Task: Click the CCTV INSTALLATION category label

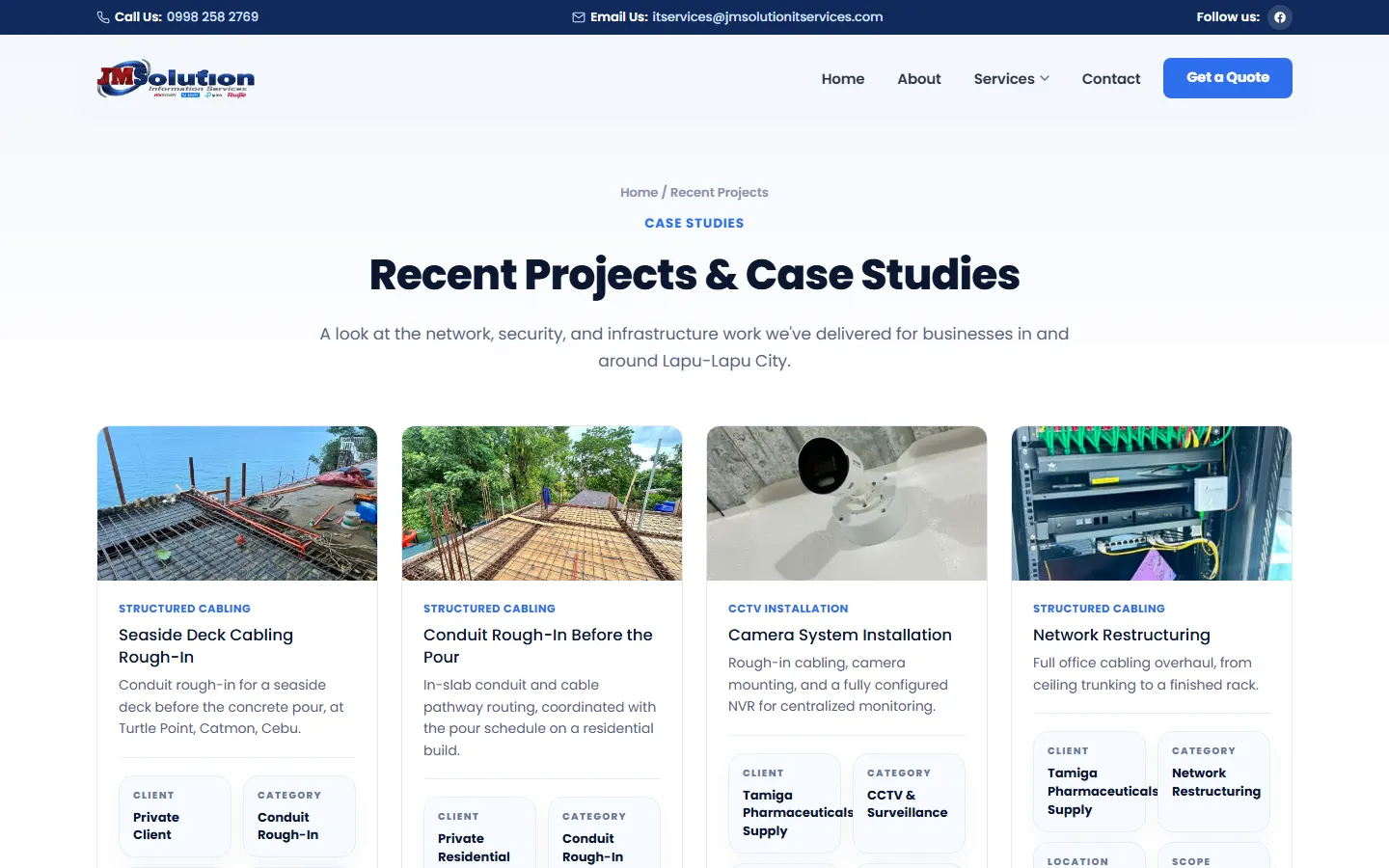Action: pos(788,609)
